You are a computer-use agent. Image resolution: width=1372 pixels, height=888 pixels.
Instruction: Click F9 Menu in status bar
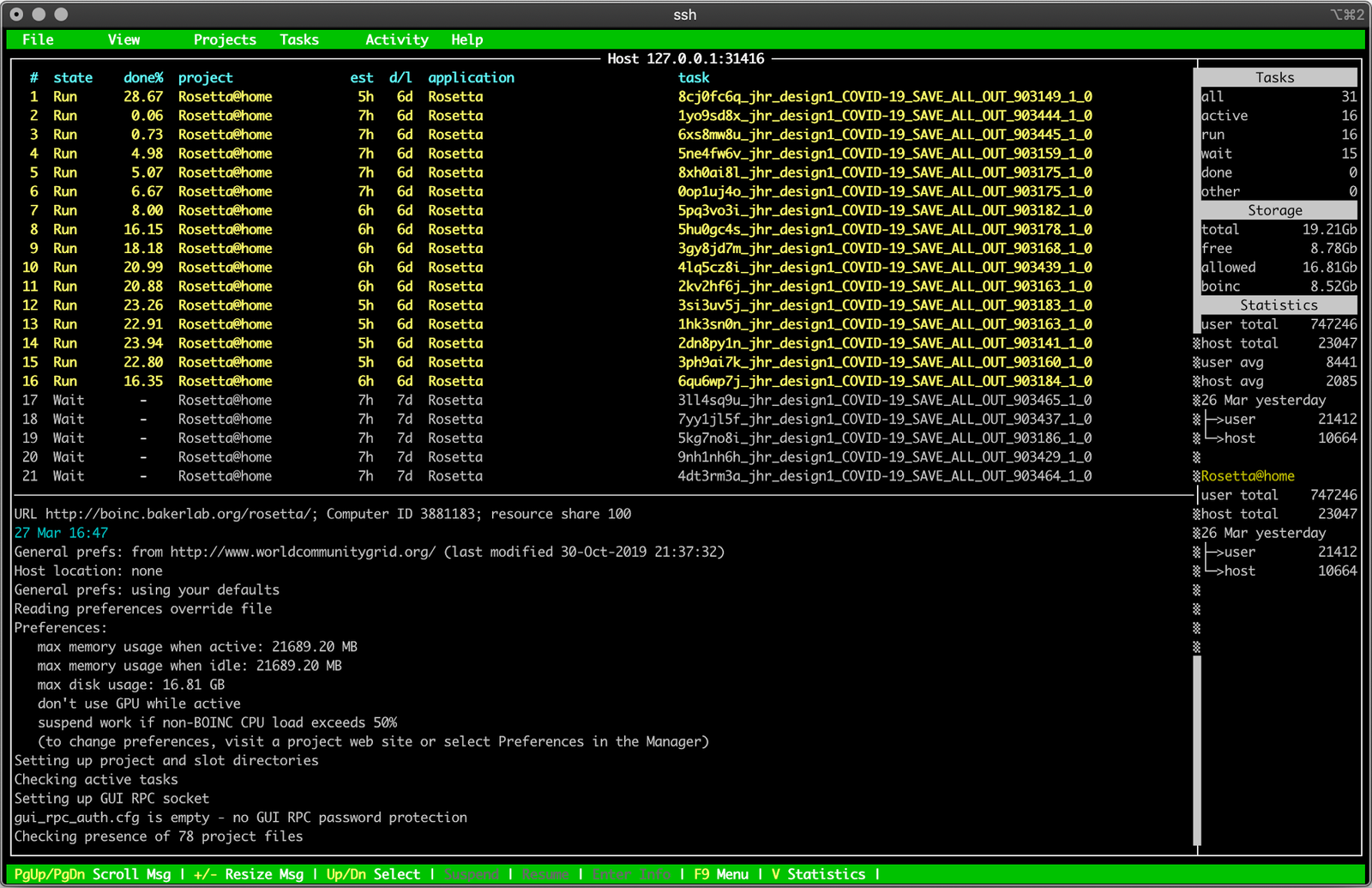coord(720,874)
